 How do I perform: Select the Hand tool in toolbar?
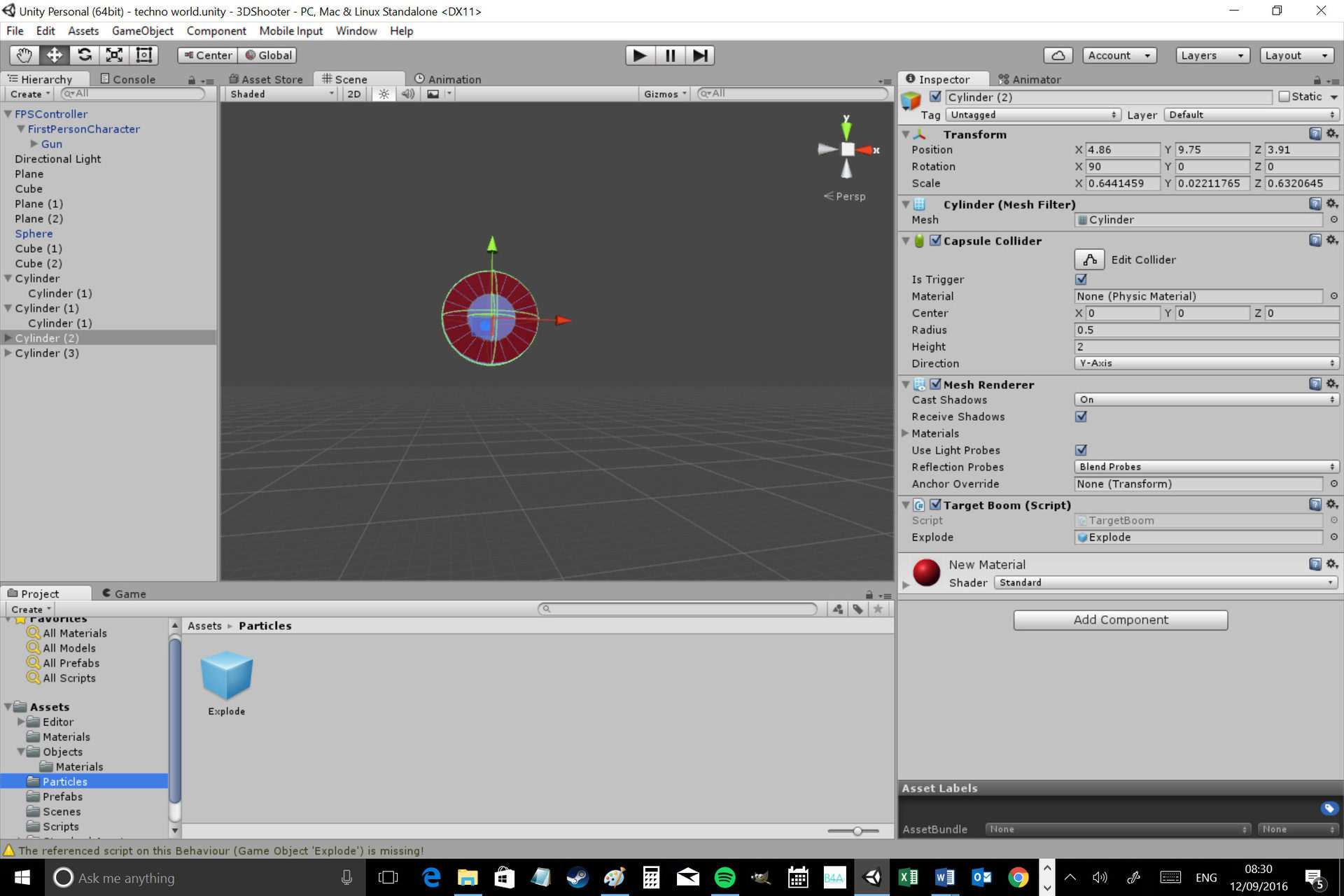point(24,55)
